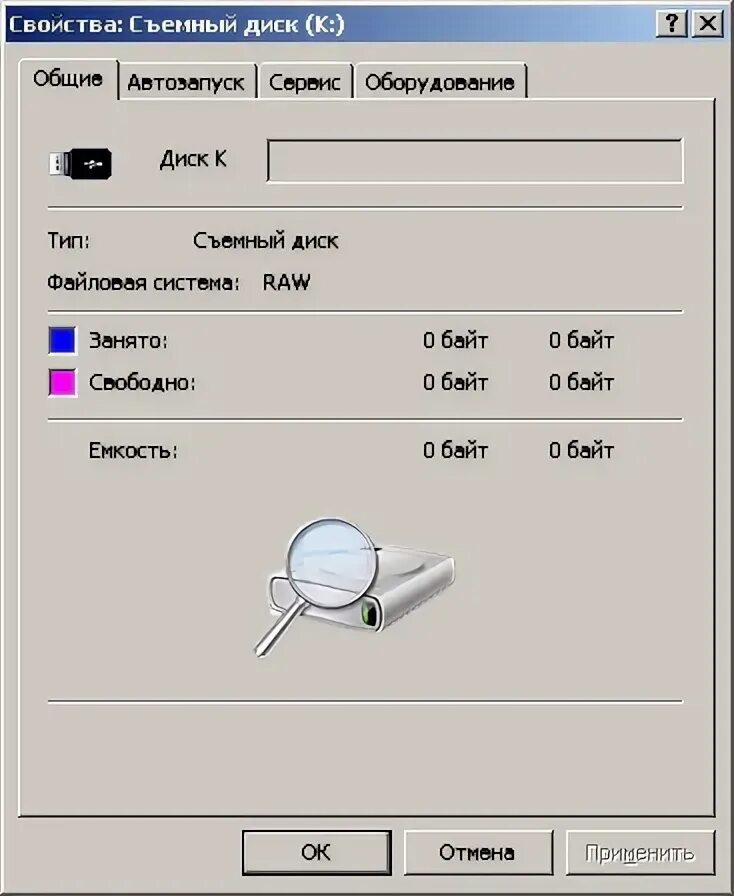
Task: Confirm with the OK button
Action: point(317,853)
